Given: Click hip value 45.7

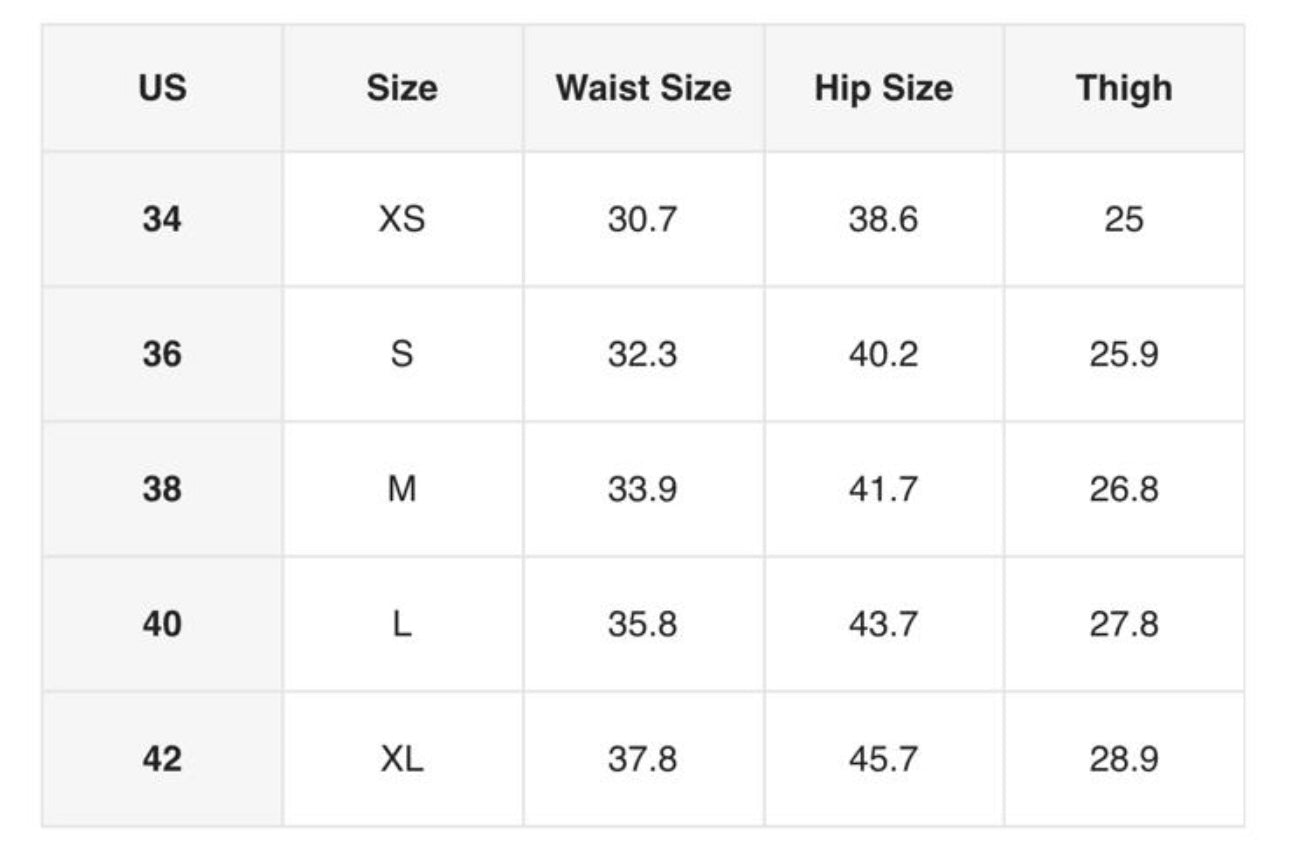Looking at the screenshot, I should point(883,759).
